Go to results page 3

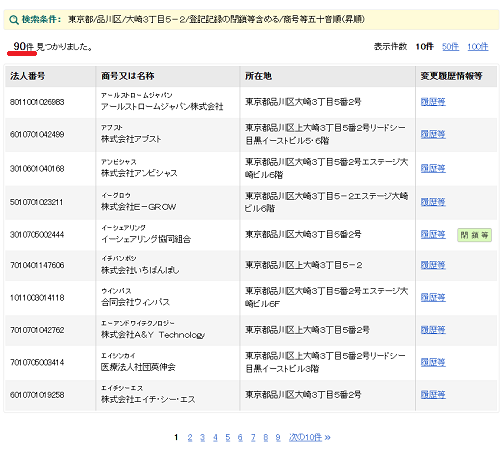pos(202,437)
